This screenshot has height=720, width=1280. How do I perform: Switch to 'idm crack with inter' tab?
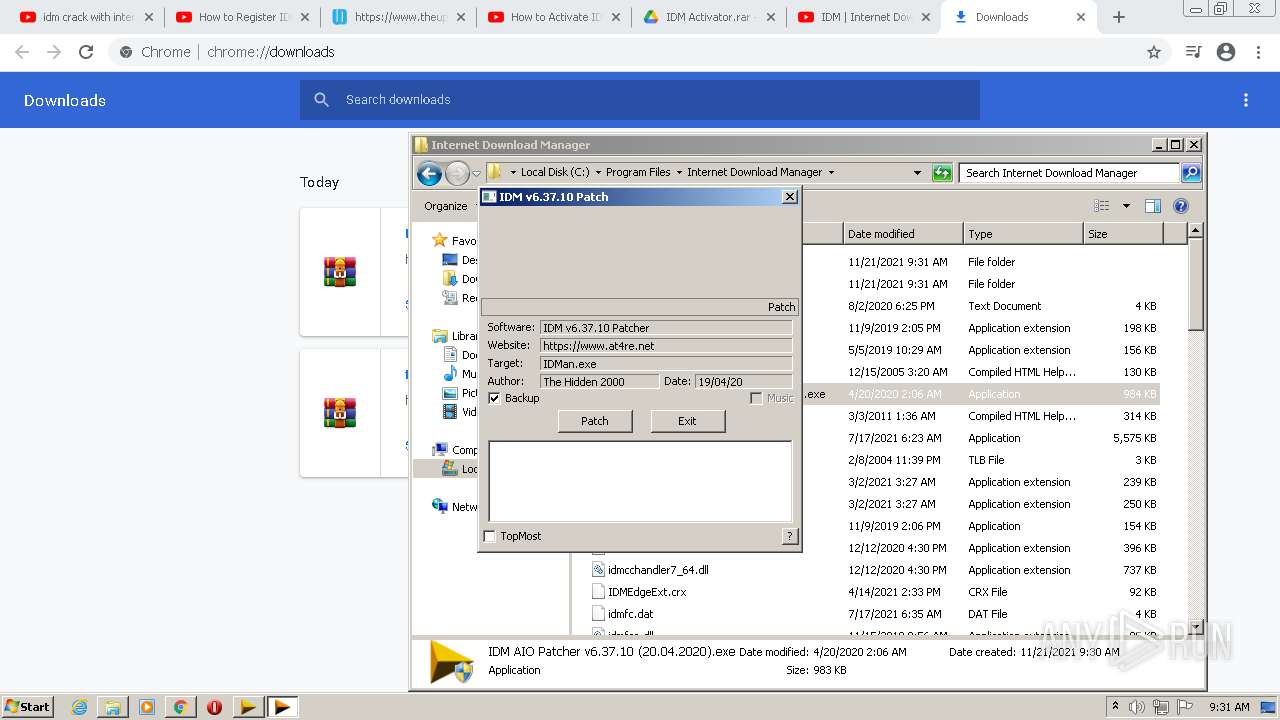click(x=88, y=17)
